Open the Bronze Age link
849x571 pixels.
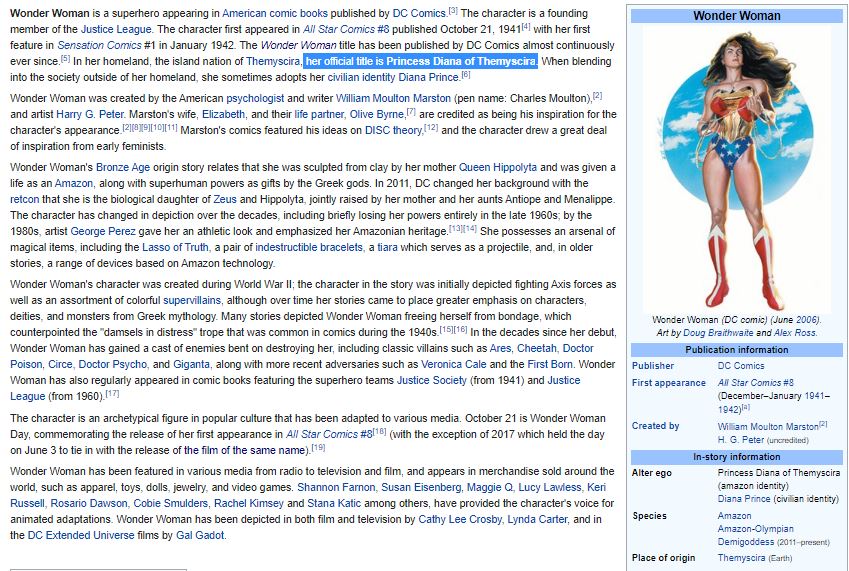pos(123,167)
